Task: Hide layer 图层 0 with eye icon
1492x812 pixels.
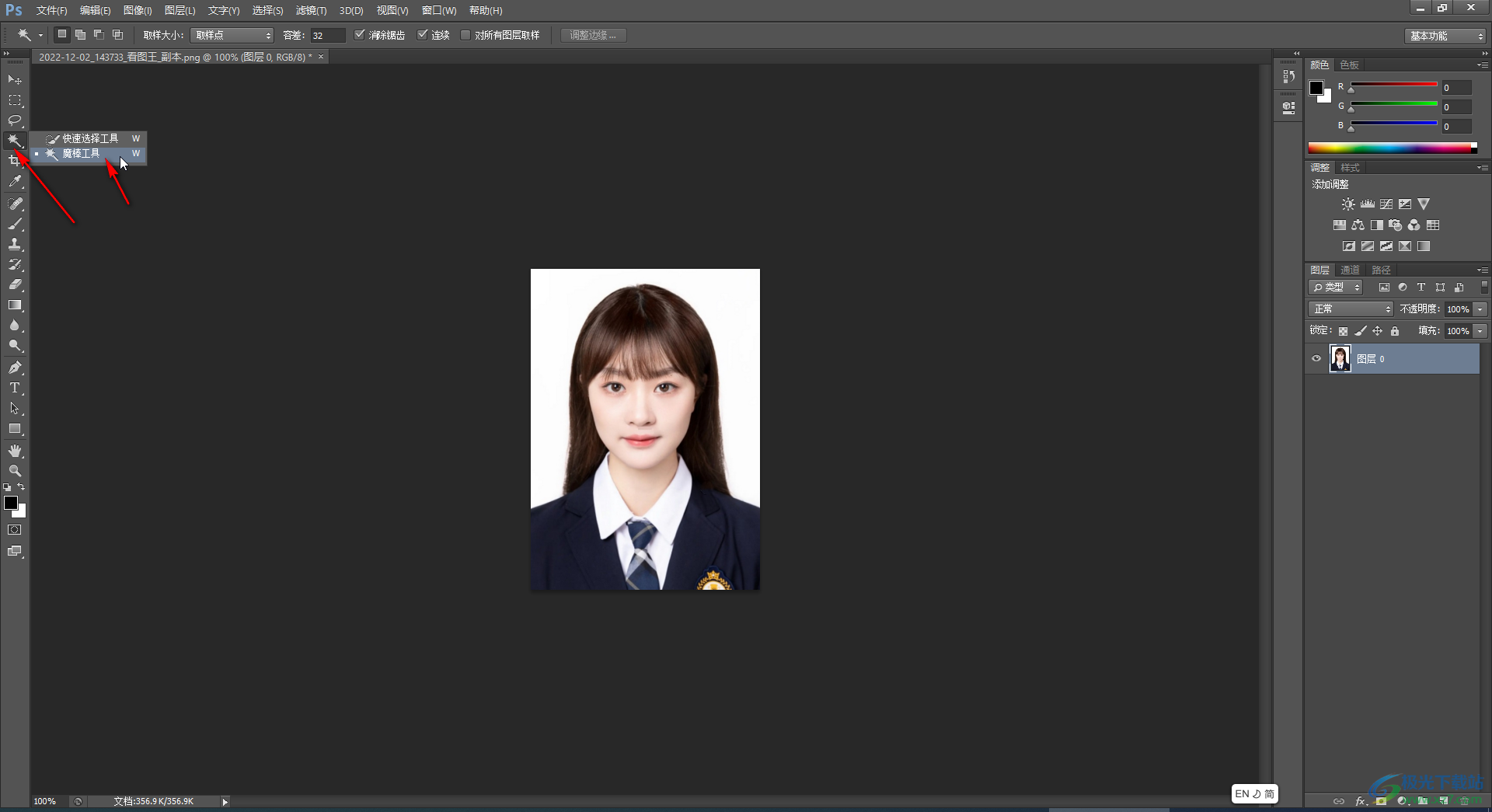Action: [x=1316, y=359]
